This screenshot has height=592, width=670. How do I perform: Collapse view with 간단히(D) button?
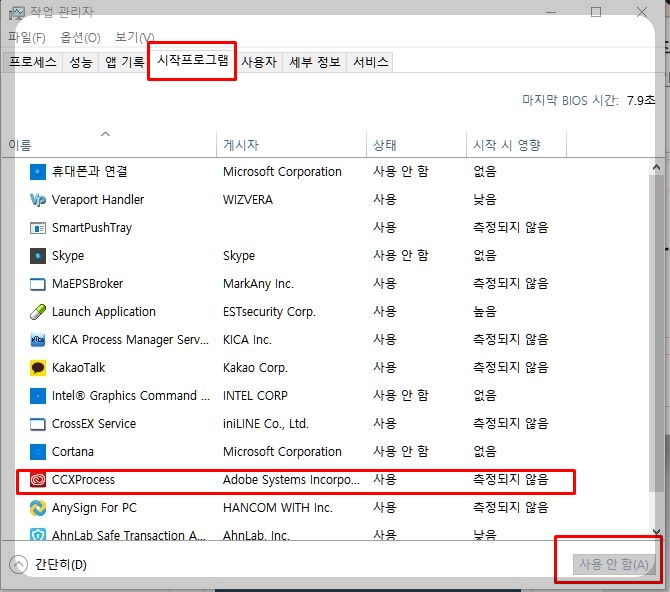[x=48, y=565]
